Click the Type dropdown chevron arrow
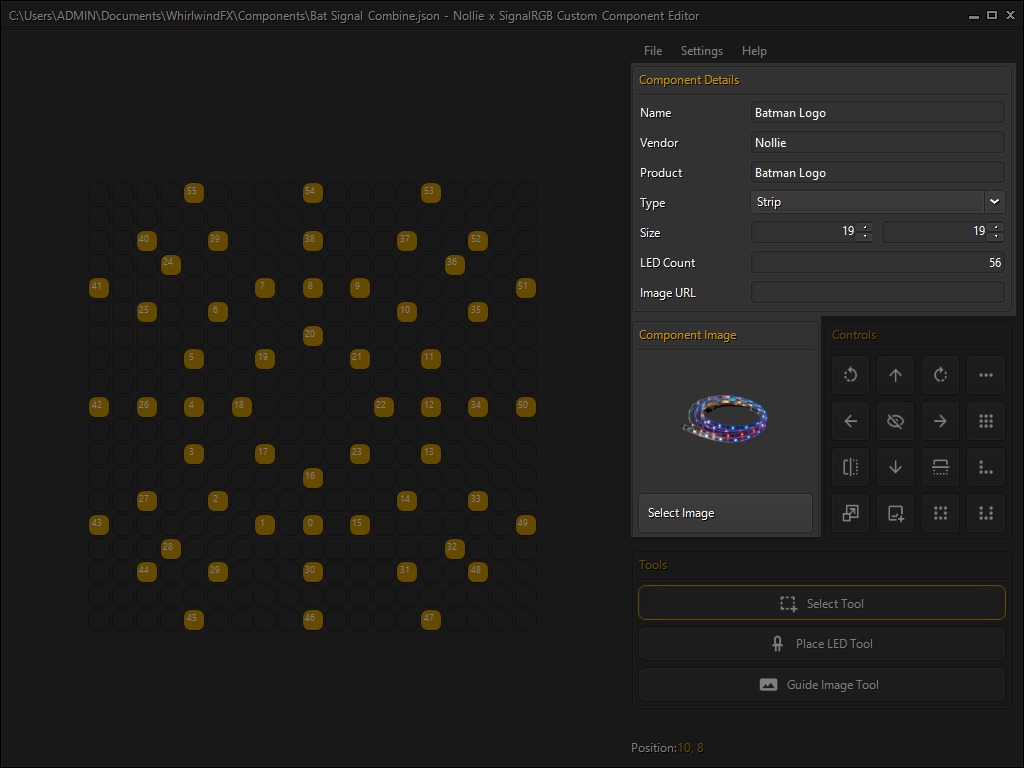Viewport: 1024px width, 768px height. (x=994, y=202)
